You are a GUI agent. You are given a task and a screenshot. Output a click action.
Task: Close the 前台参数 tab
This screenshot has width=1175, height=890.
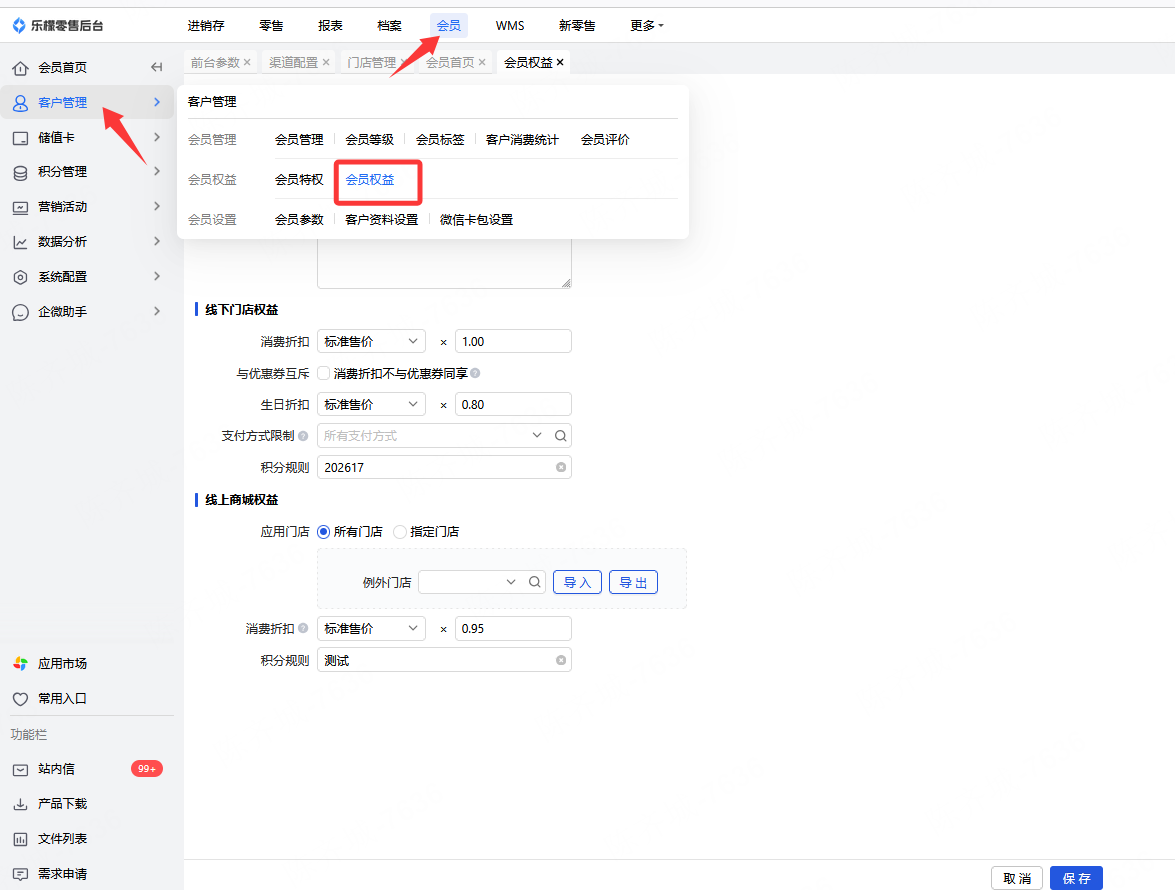tap(247, 62)
